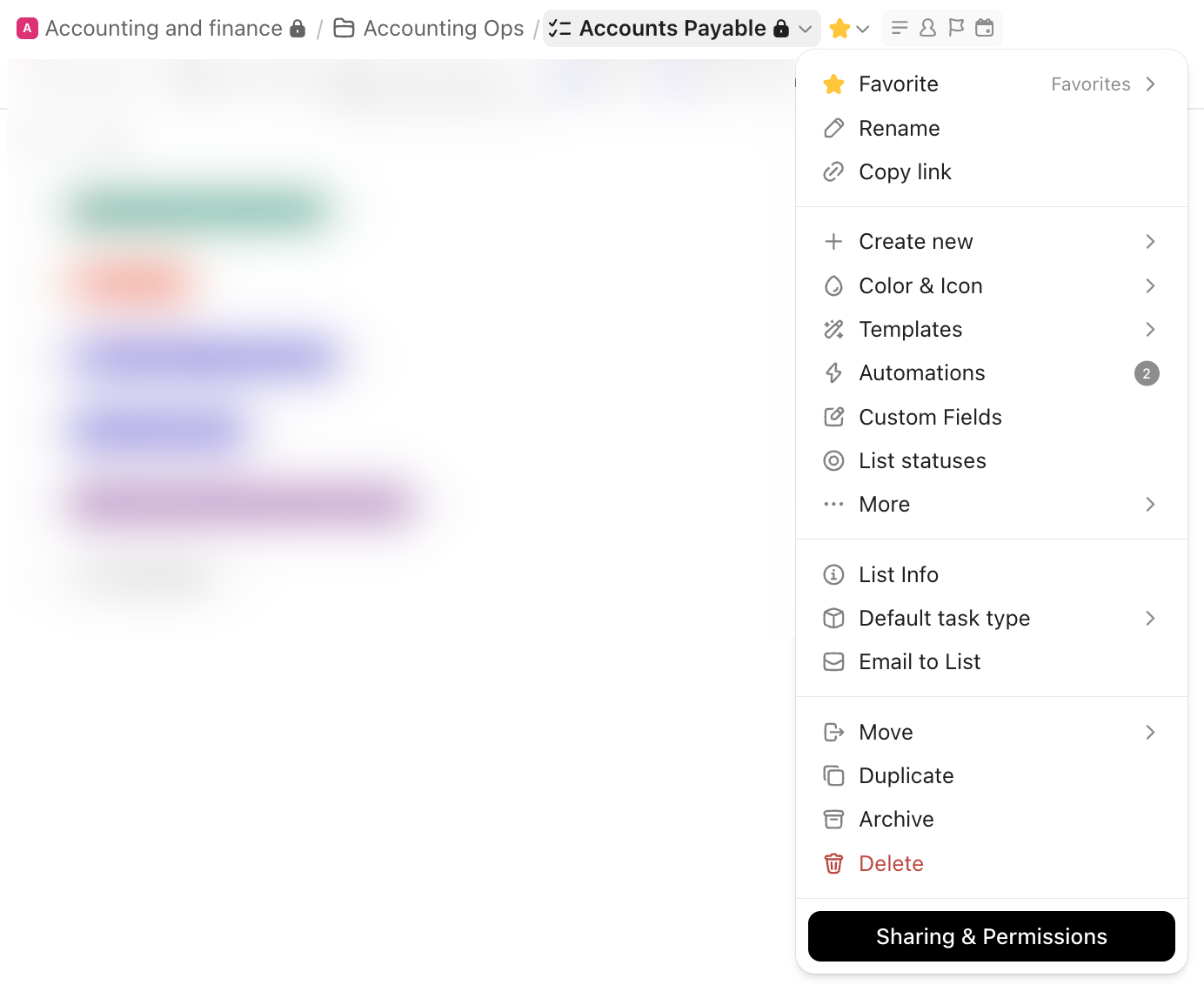This screenshot has width=1204, height=985.
Task: Choose Delete at the bottom of the menu
Action: tap(891, 863)
